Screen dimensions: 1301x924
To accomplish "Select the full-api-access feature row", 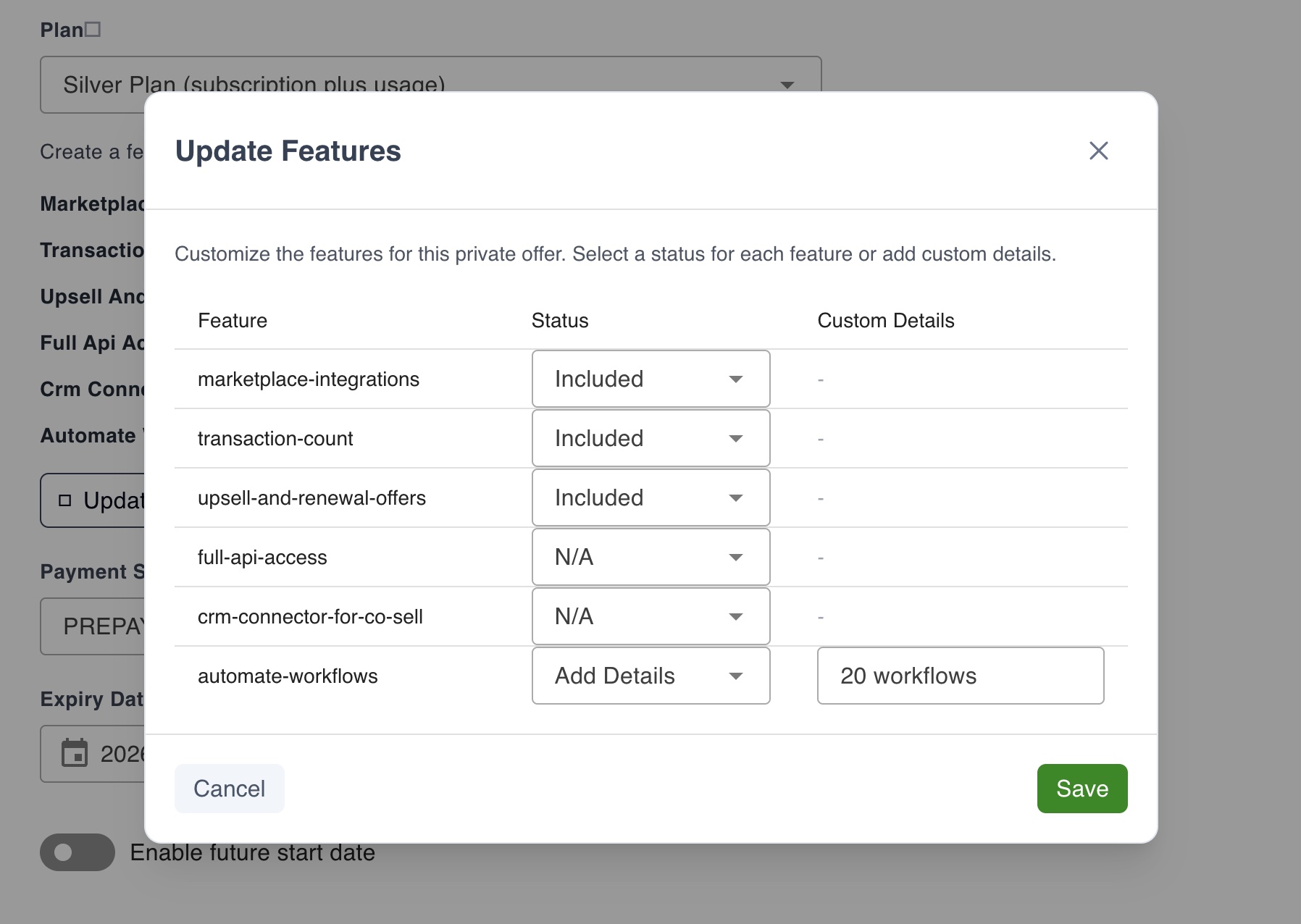I will point(263,557).
